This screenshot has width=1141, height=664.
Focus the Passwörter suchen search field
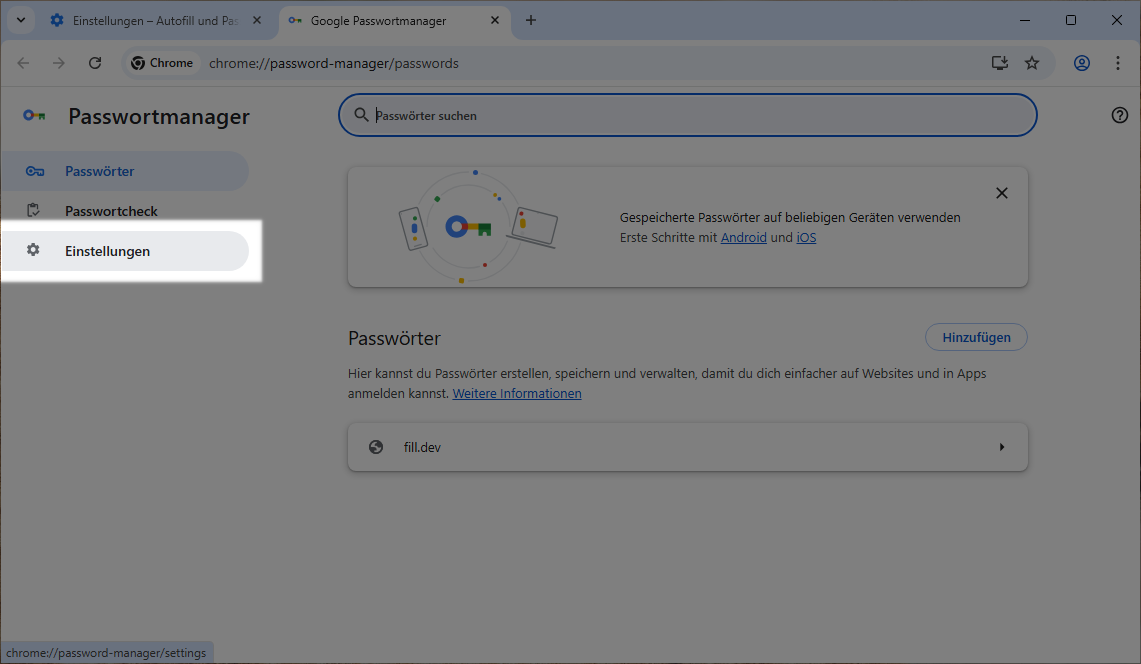click(688, 115)
